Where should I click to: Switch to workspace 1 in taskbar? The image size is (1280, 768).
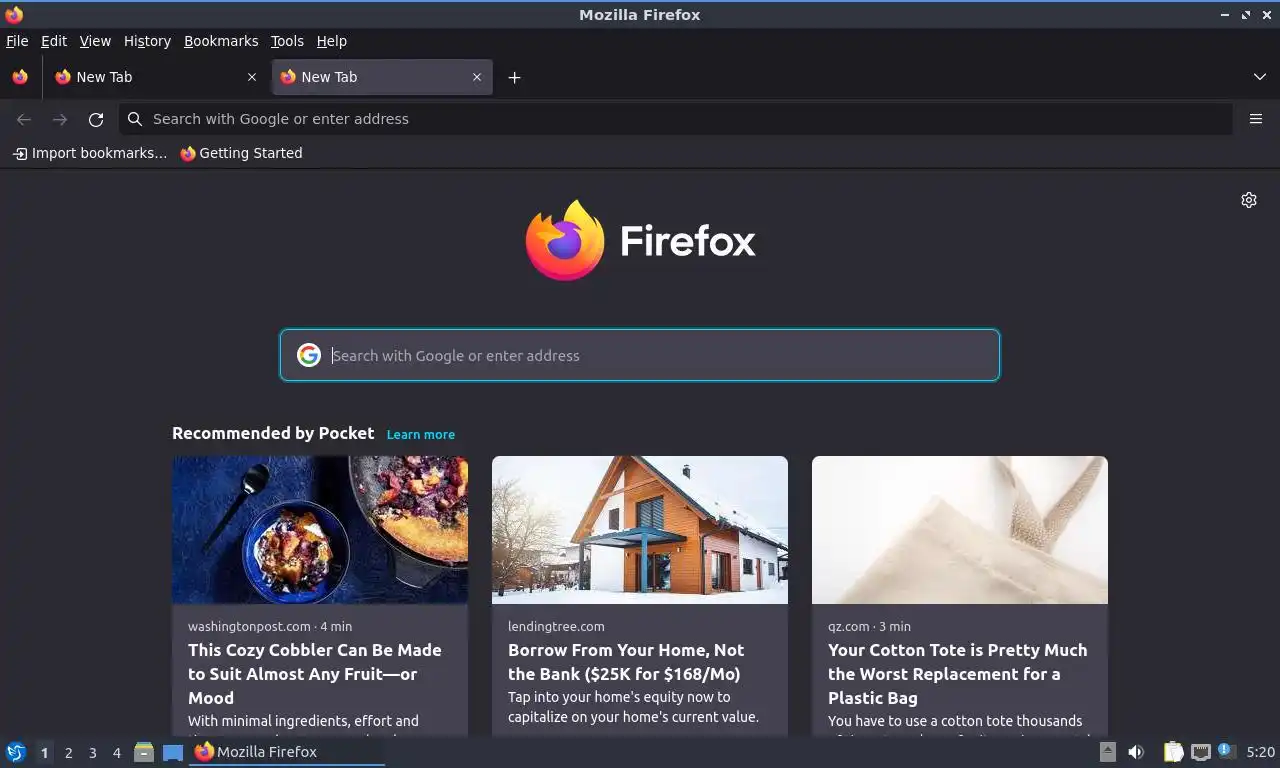pyautogui.click(x=44, y=753)
